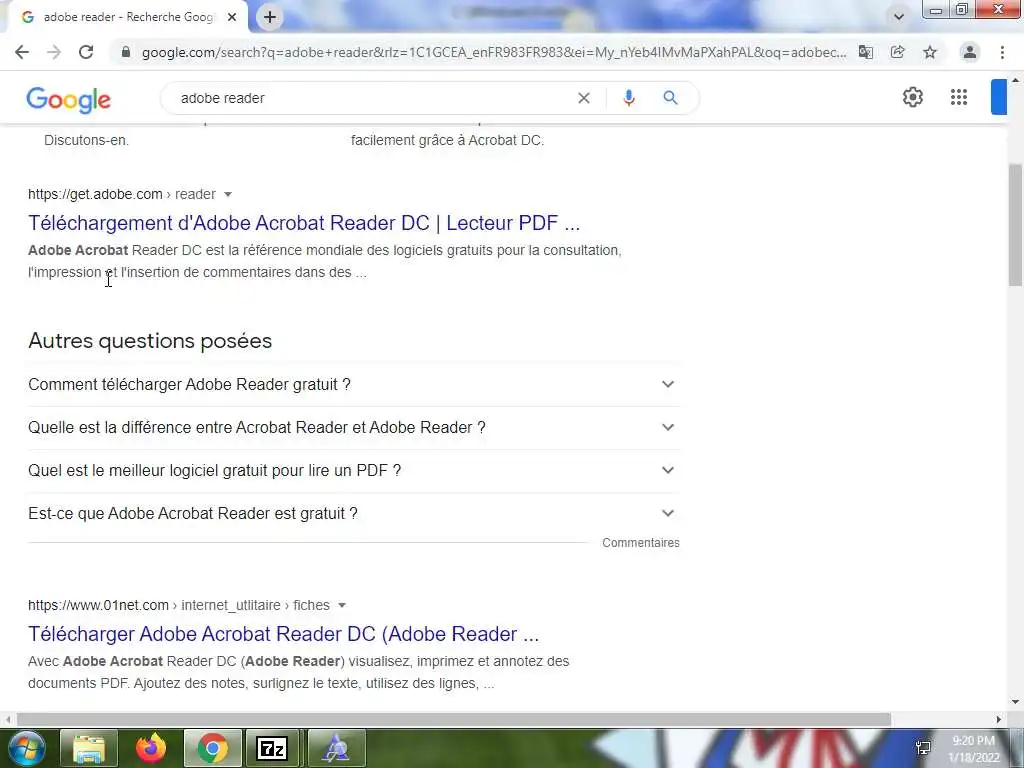Image resolution: width=1024 pixels, height=768 pixels.
Task: Go back to the previous page
Action: pyautogui.click(x=22, y=52)
